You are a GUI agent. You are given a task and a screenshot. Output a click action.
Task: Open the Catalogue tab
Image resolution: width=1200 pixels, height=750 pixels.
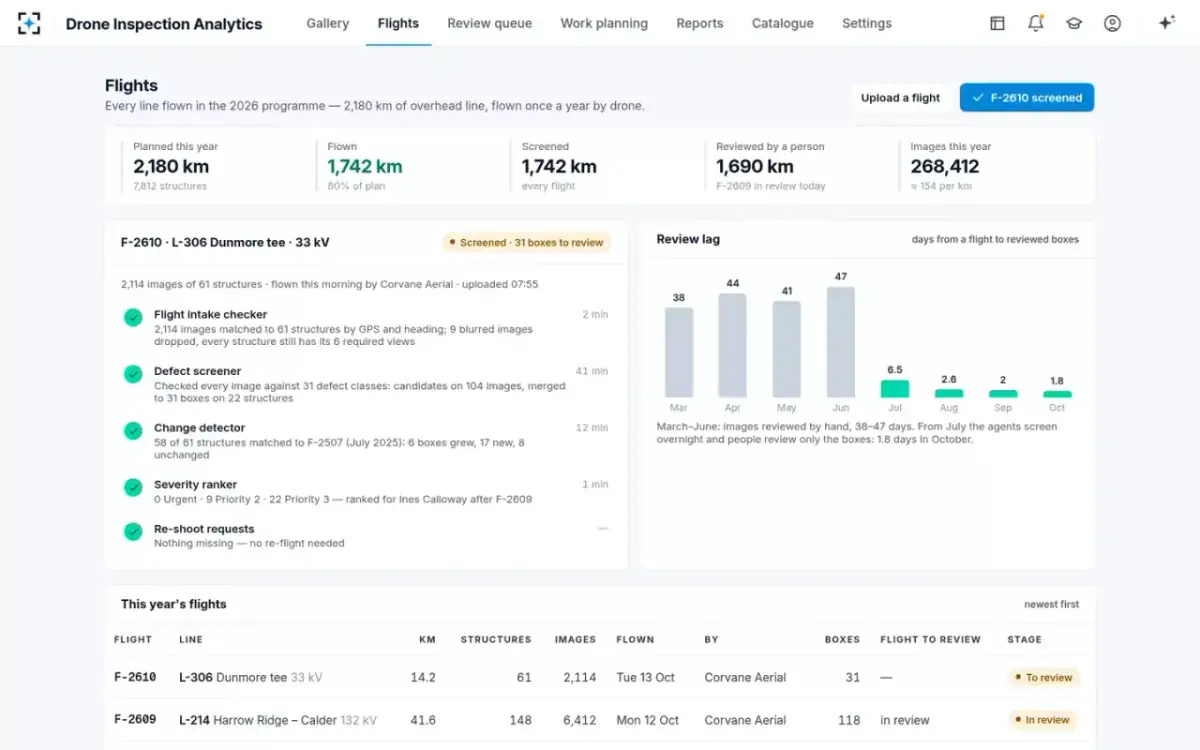[783, 23]
